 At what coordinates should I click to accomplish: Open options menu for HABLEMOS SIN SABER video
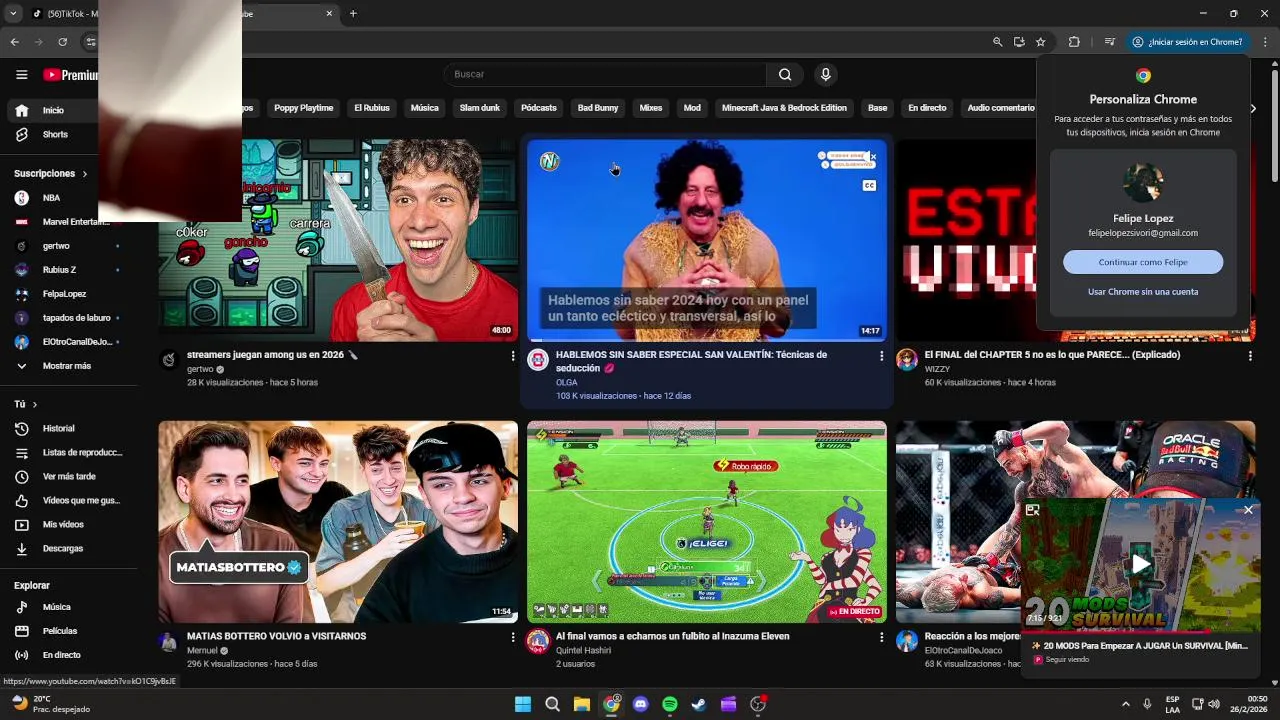pos(881,356)
